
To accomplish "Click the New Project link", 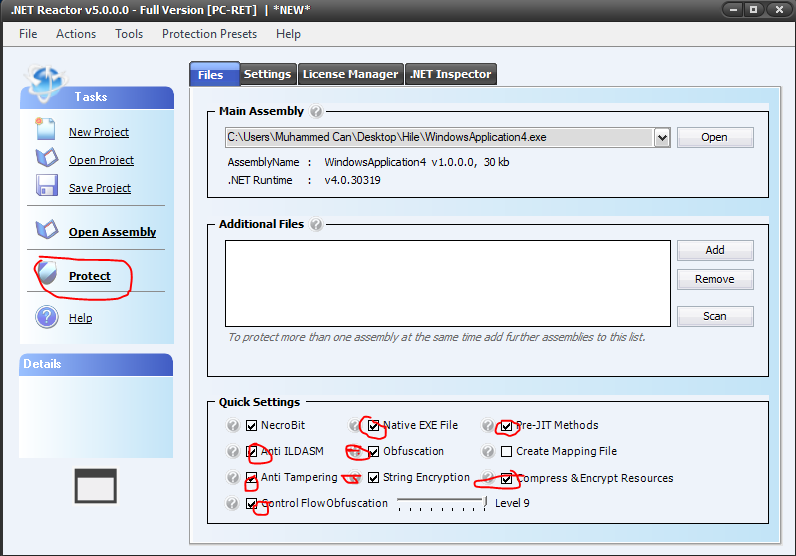I will point(99,132).
